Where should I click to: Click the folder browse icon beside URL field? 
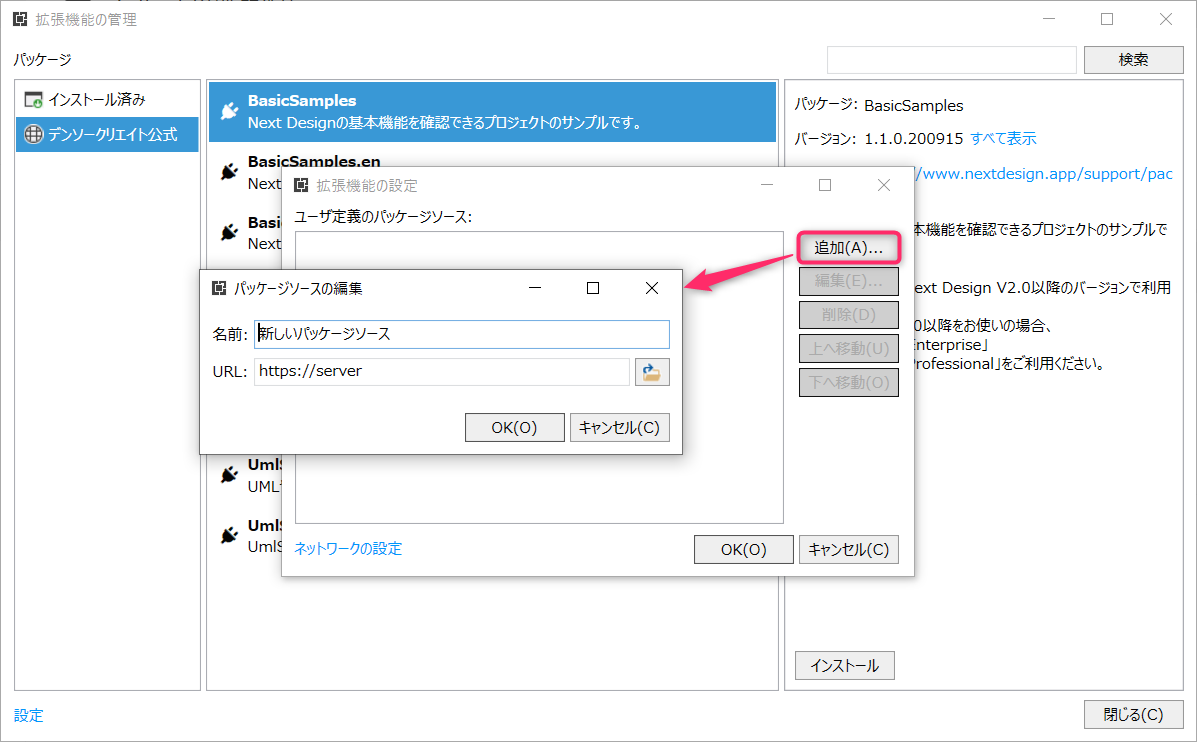pyautogui.click(x=652, y=372)
